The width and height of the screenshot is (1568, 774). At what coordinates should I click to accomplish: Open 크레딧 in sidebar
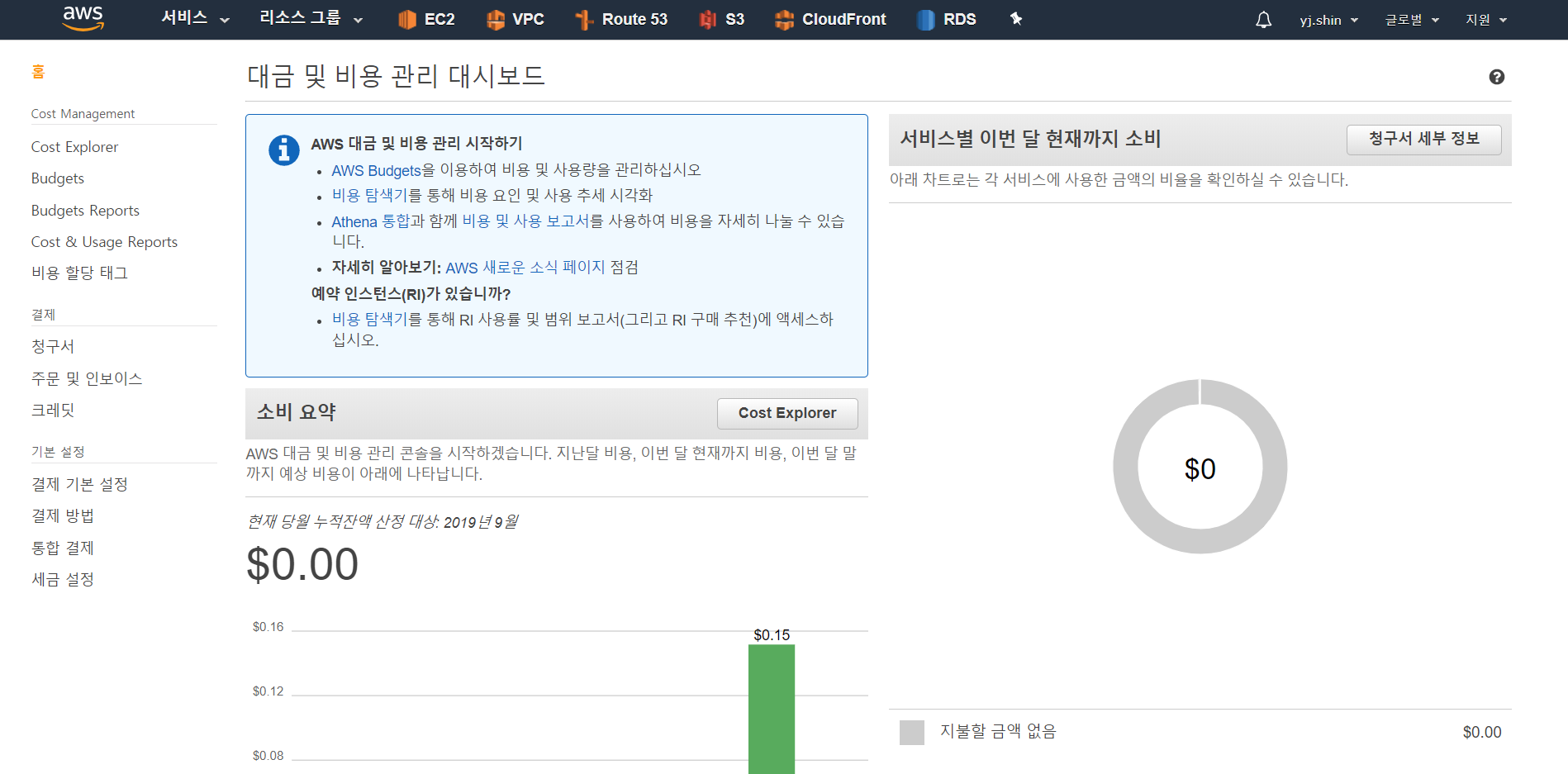point(53,410)
